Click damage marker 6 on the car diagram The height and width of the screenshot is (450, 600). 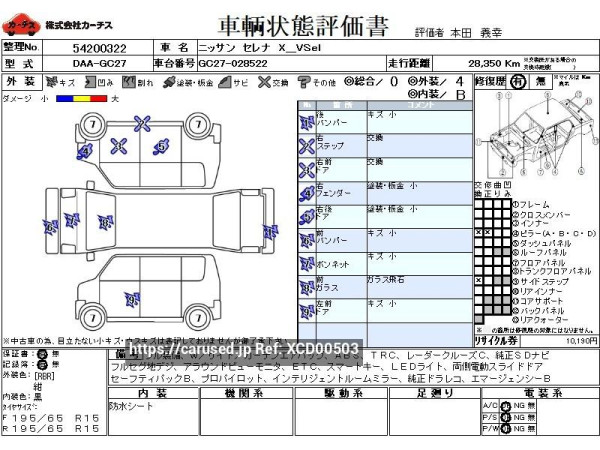point(50,227)
